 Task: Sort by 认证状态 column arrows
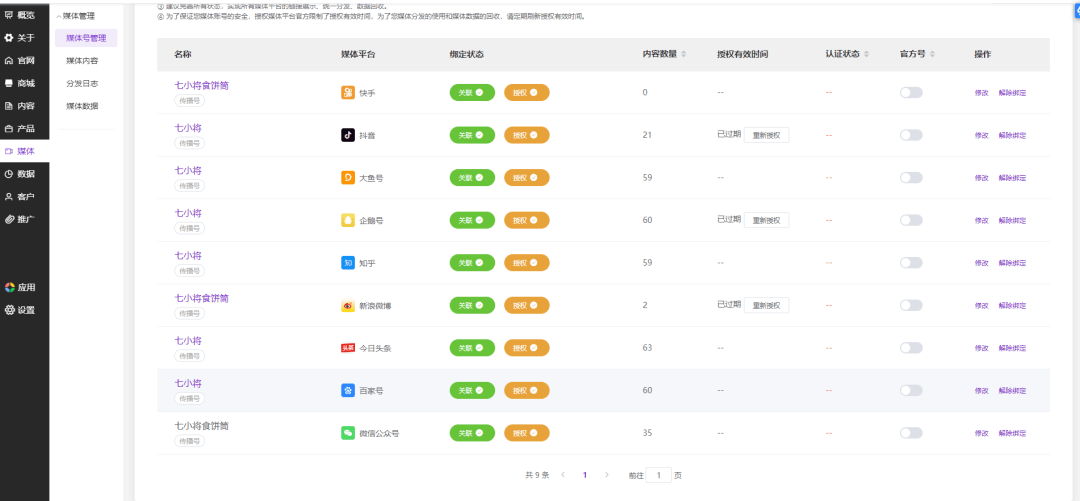[866, 54]
